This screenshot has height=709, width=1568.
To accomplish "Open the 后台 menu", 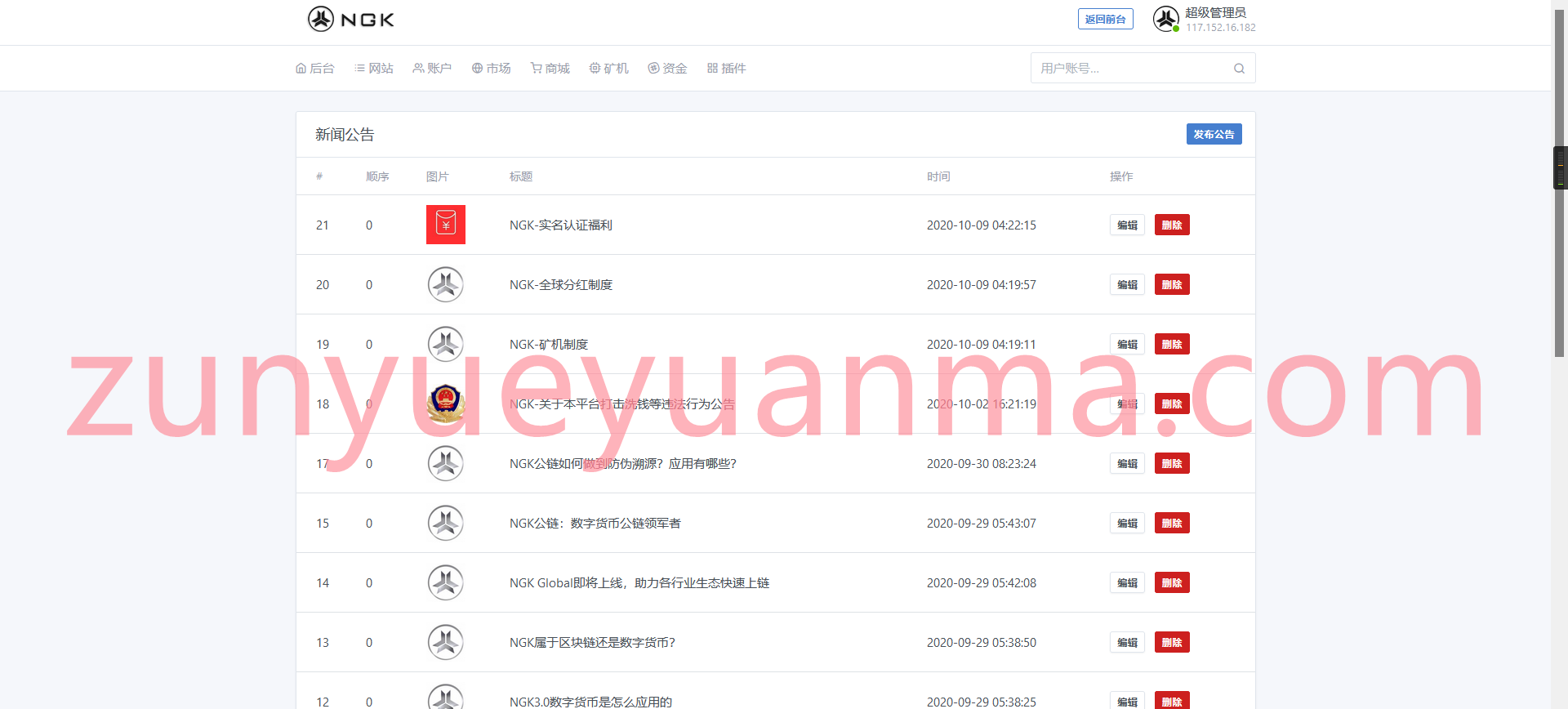I will 315,69.
